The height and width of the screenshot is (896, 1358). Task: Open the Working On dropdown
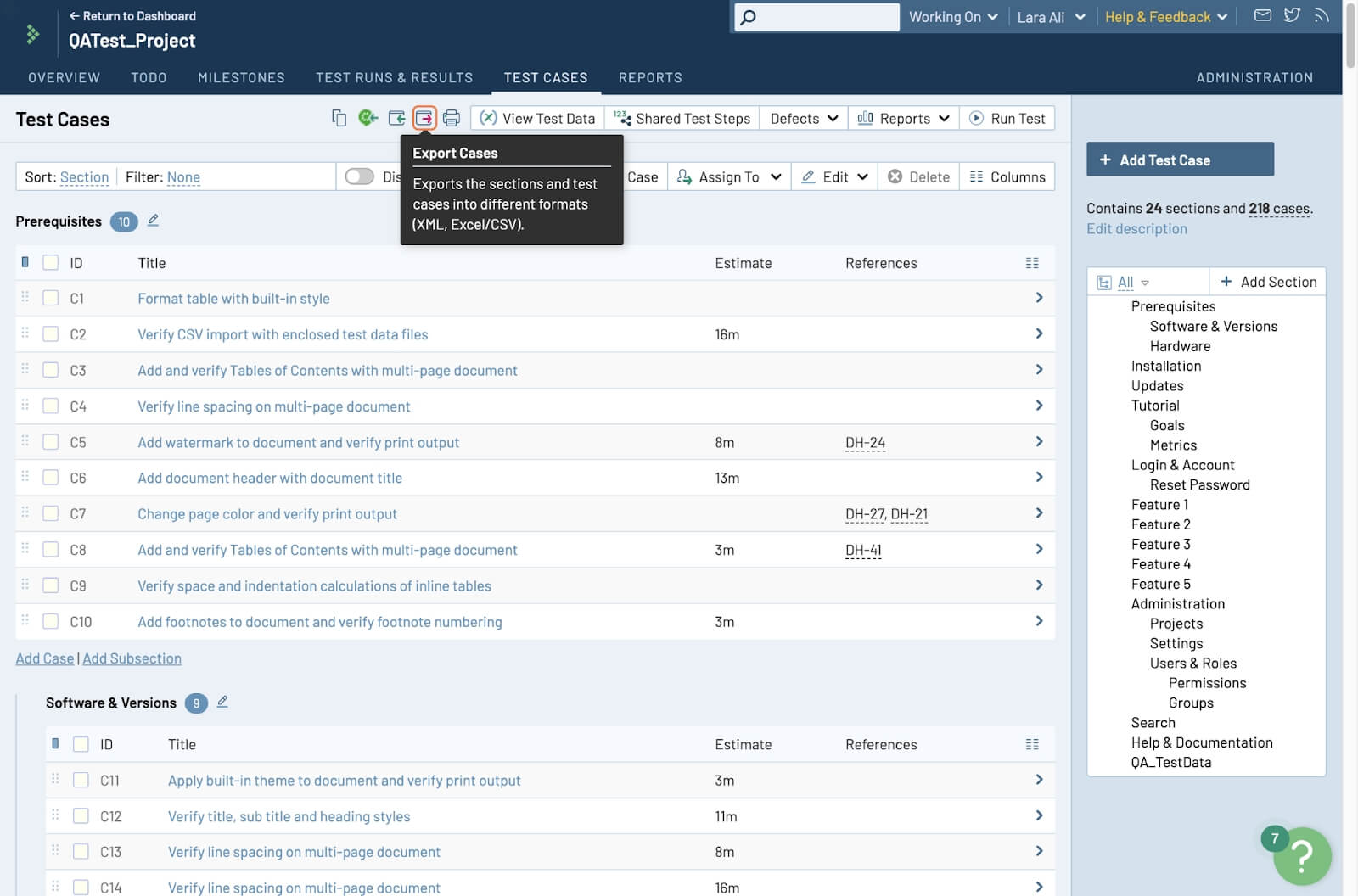[x=952, y=17]
